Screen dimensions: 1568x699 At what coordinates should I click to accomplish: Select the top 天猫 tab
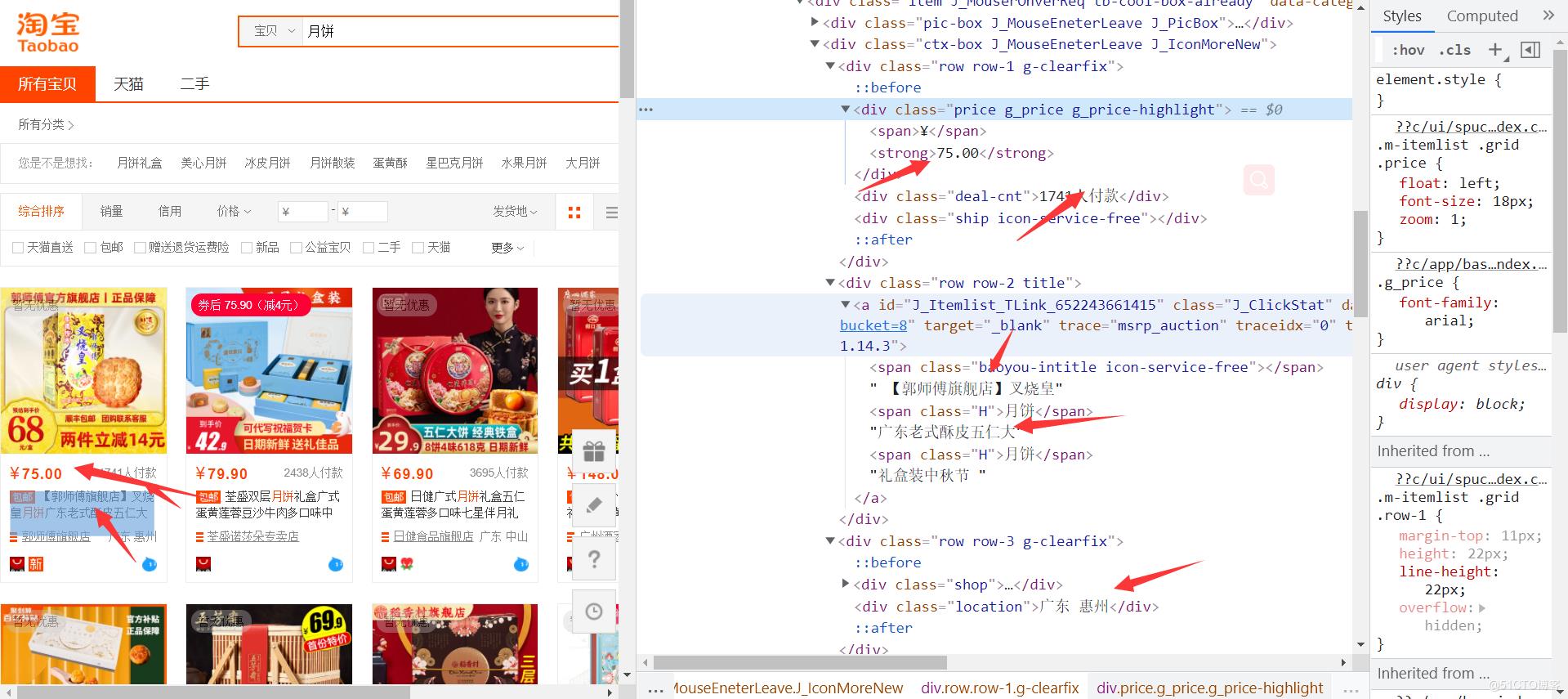(x=128, y=84)
